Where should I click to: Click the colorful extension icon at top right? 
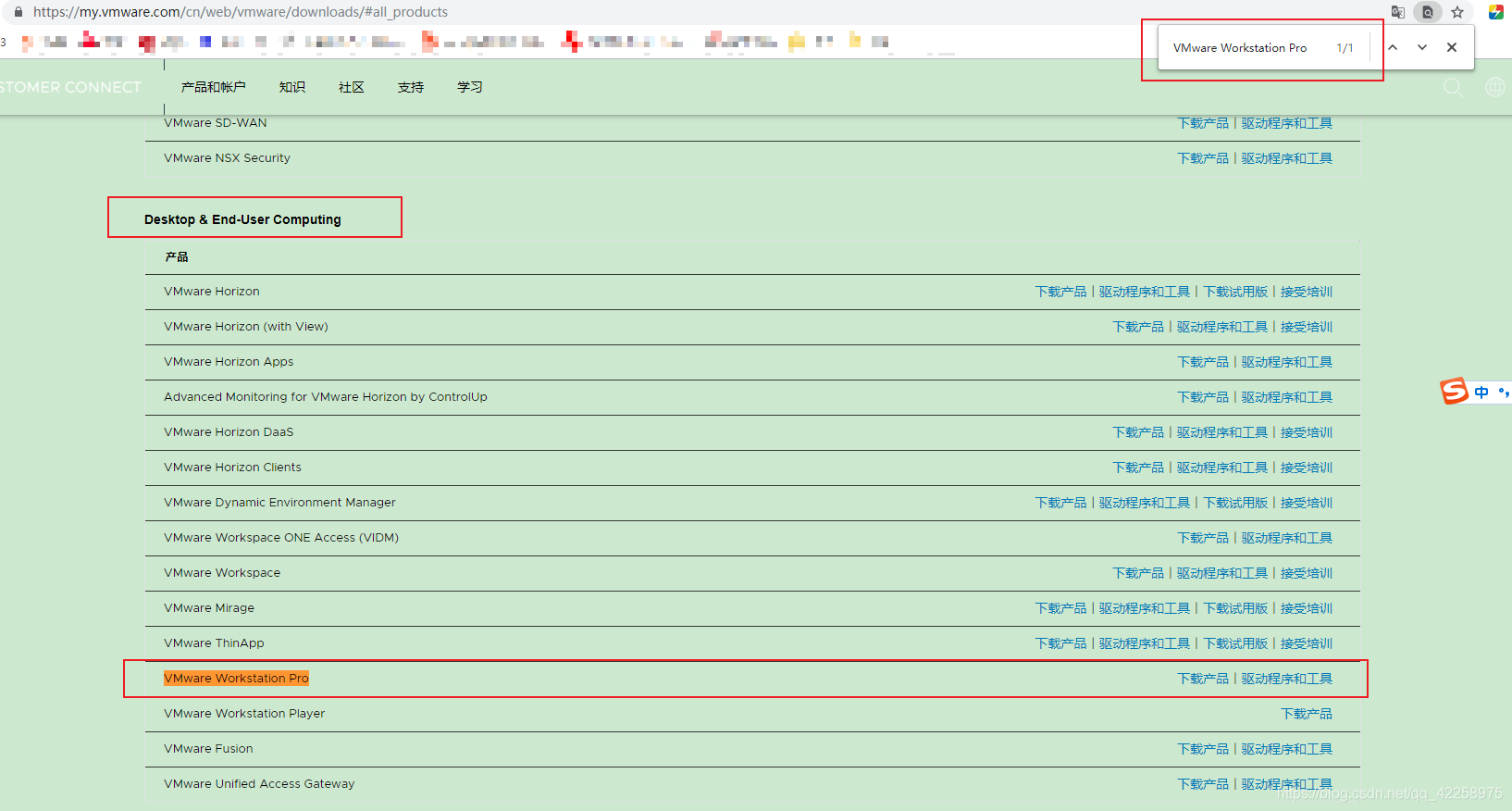point(1495,12)
